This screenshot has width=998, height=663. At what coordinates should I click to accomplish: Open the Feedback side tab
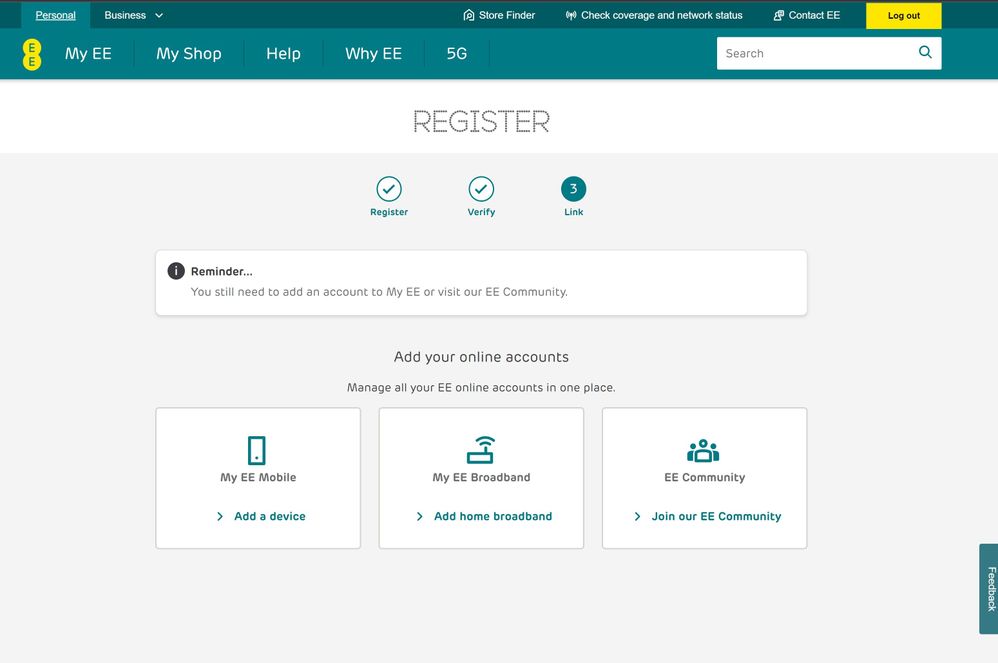coord(988,589)
